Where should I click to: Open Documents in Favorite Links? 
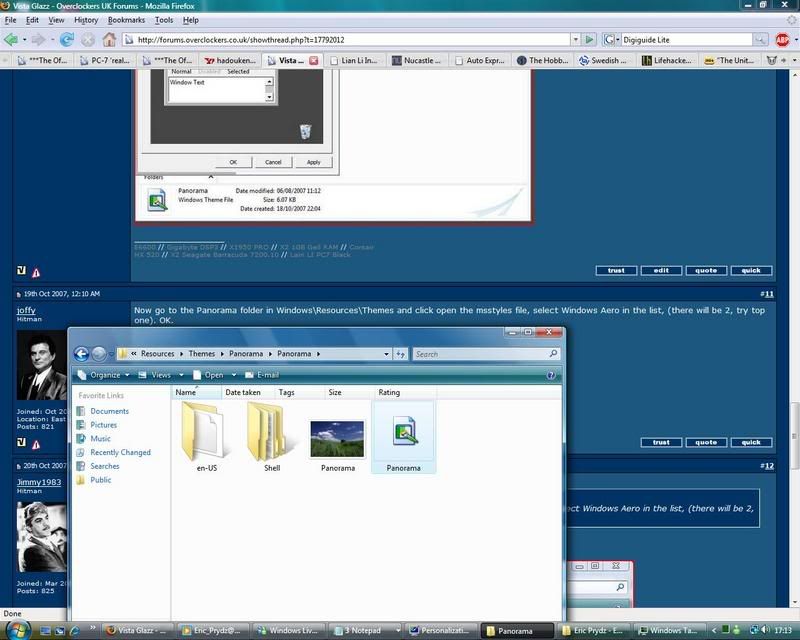109,411
